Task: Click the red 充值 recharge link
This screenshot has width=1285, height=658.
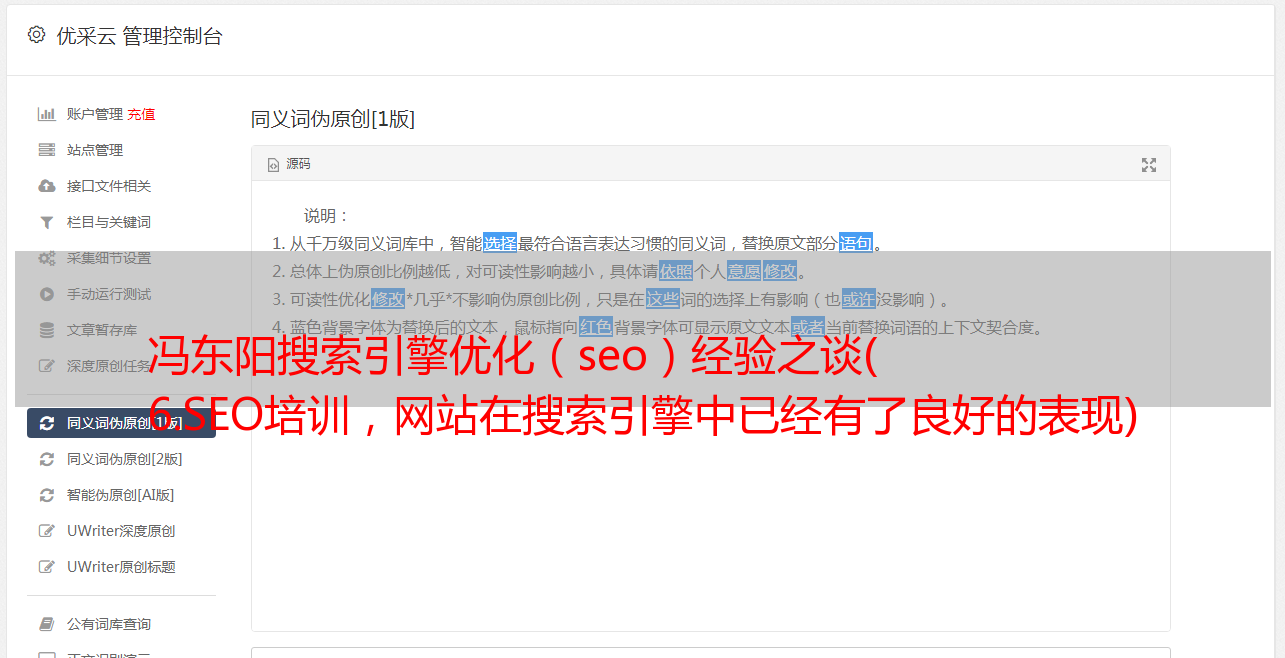Action: click(x=141, y=114)
